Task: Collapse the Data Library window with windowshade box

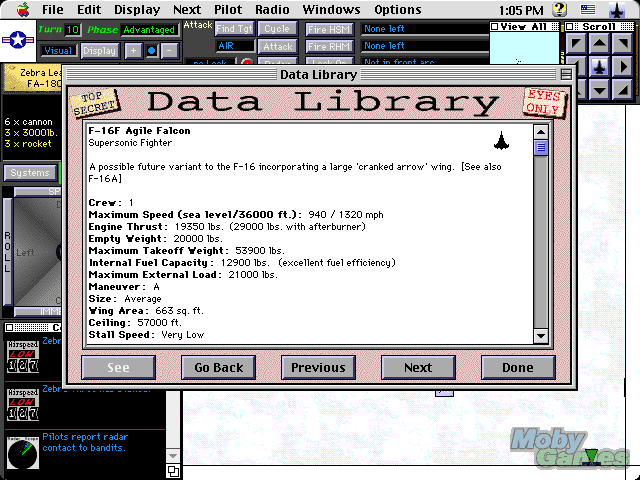Action: pyautogui.click(x=566, y=75)
